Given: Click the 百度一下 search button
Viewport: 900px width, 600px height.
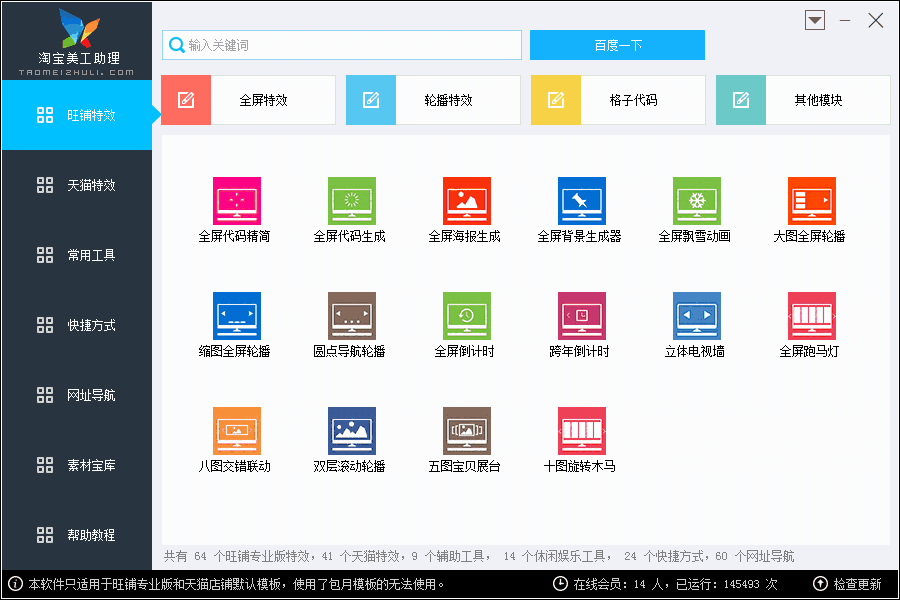Looking at the screenshot, I should coord(617,45).
